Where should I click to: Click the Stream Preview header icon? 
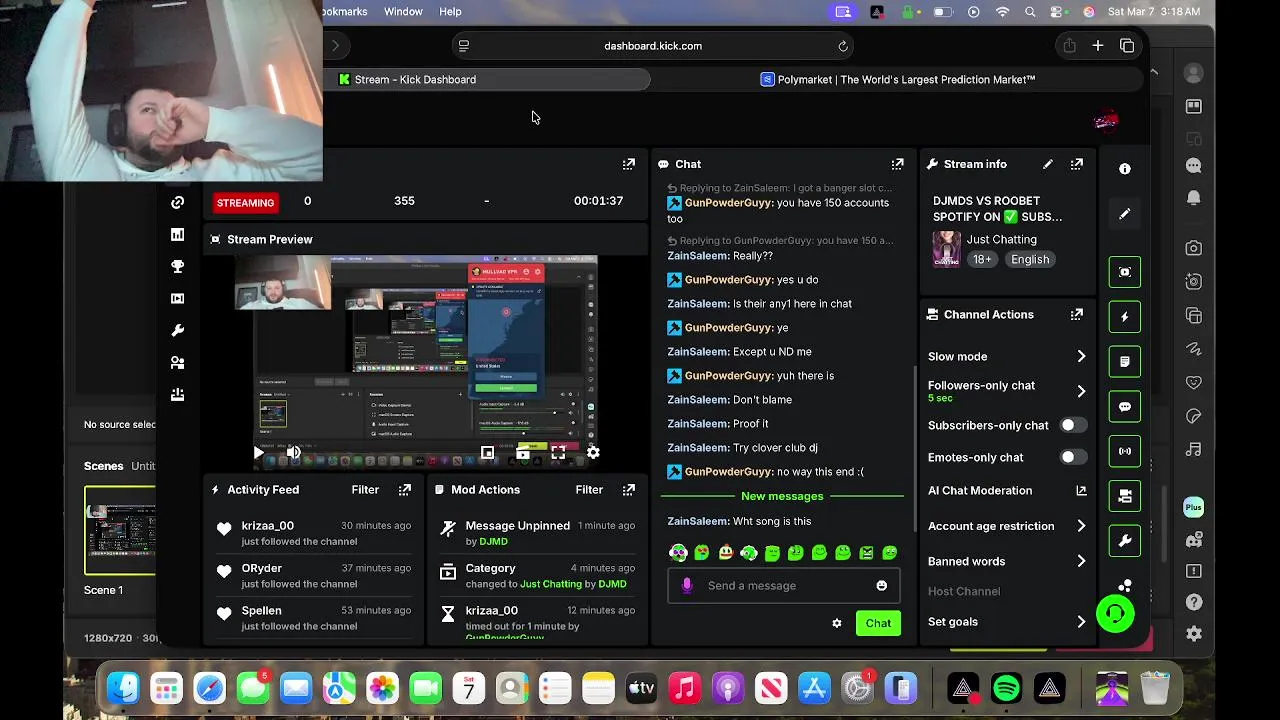[215, 239]
